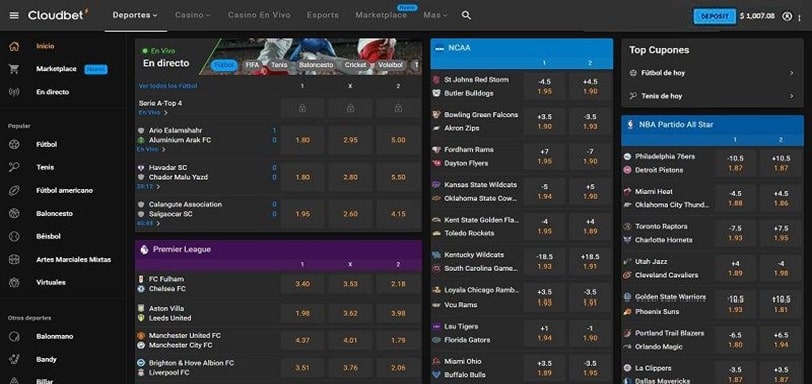Open the search magnifier icon
The height and width of the screenshot is (384, 812).
click(466, 16)
